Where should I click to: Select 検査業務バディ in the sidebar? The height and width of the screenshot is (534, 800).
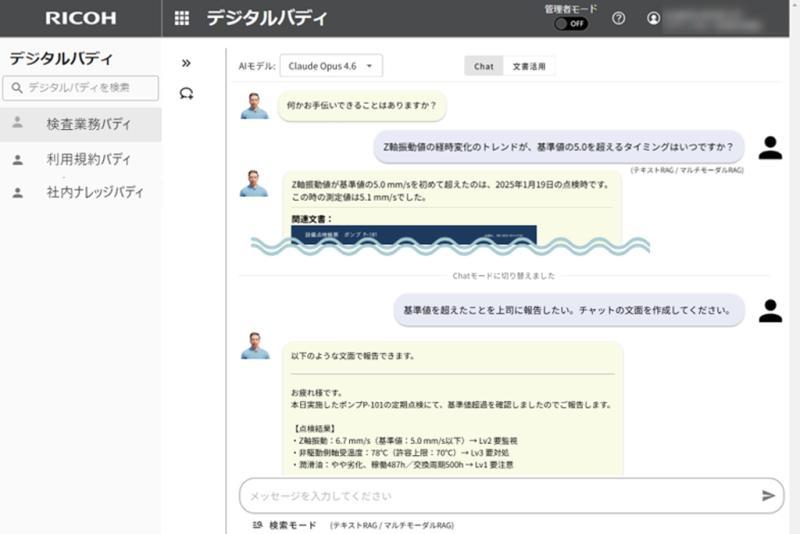[81, 124]
